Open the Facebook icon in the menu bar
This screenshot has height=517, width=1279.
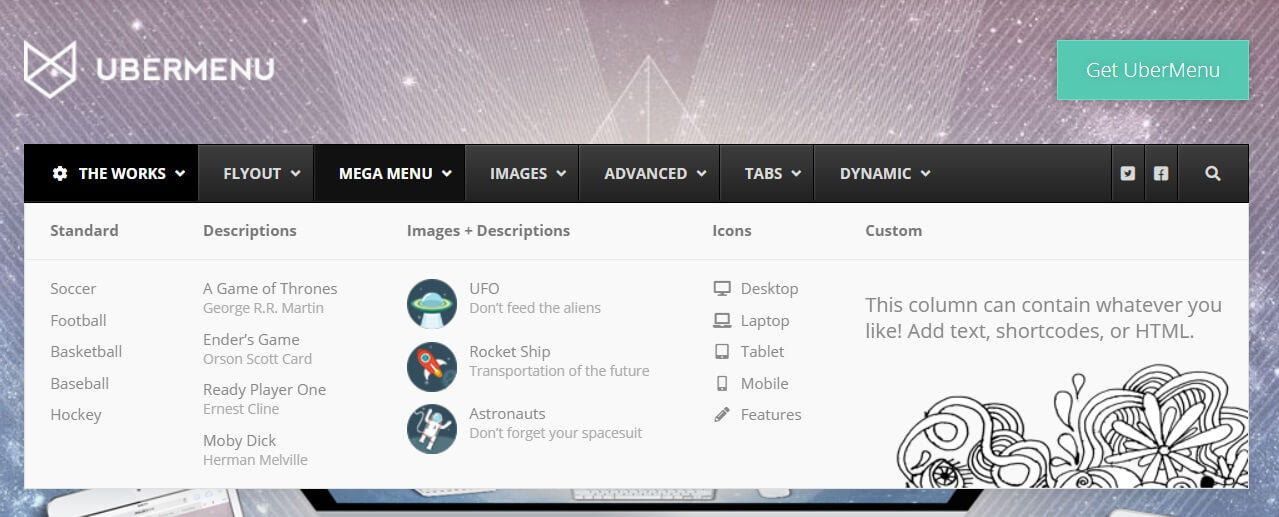point(1161,173)
